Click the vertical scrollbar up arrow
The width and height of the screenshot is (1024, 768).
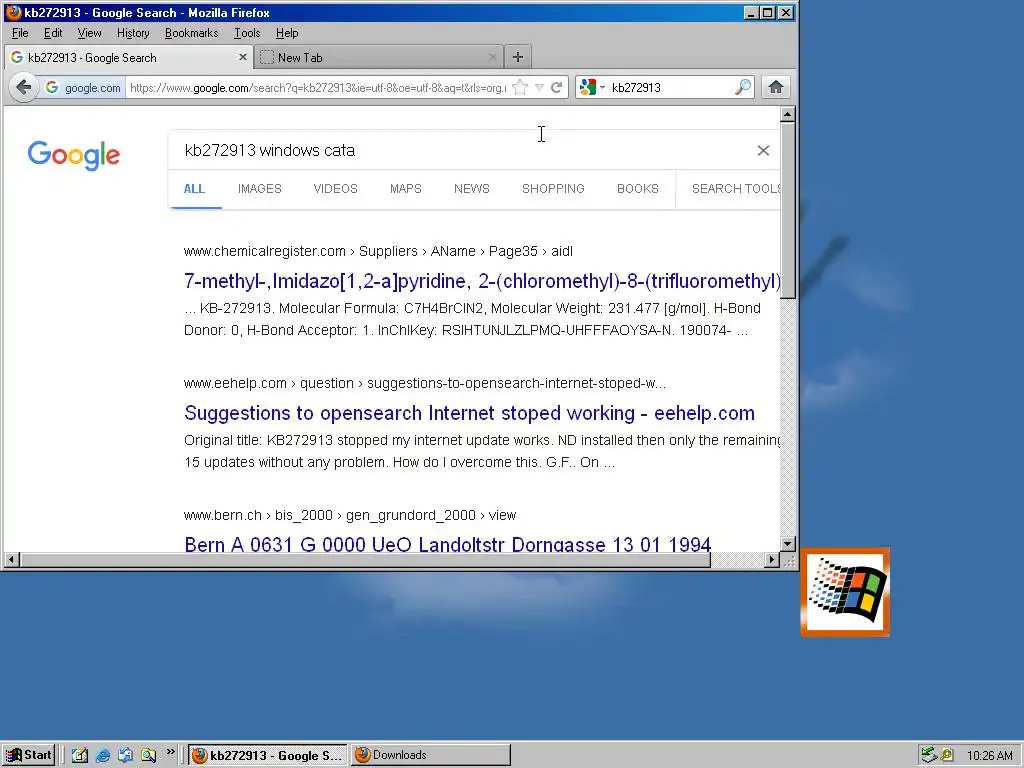pos(788,114)
